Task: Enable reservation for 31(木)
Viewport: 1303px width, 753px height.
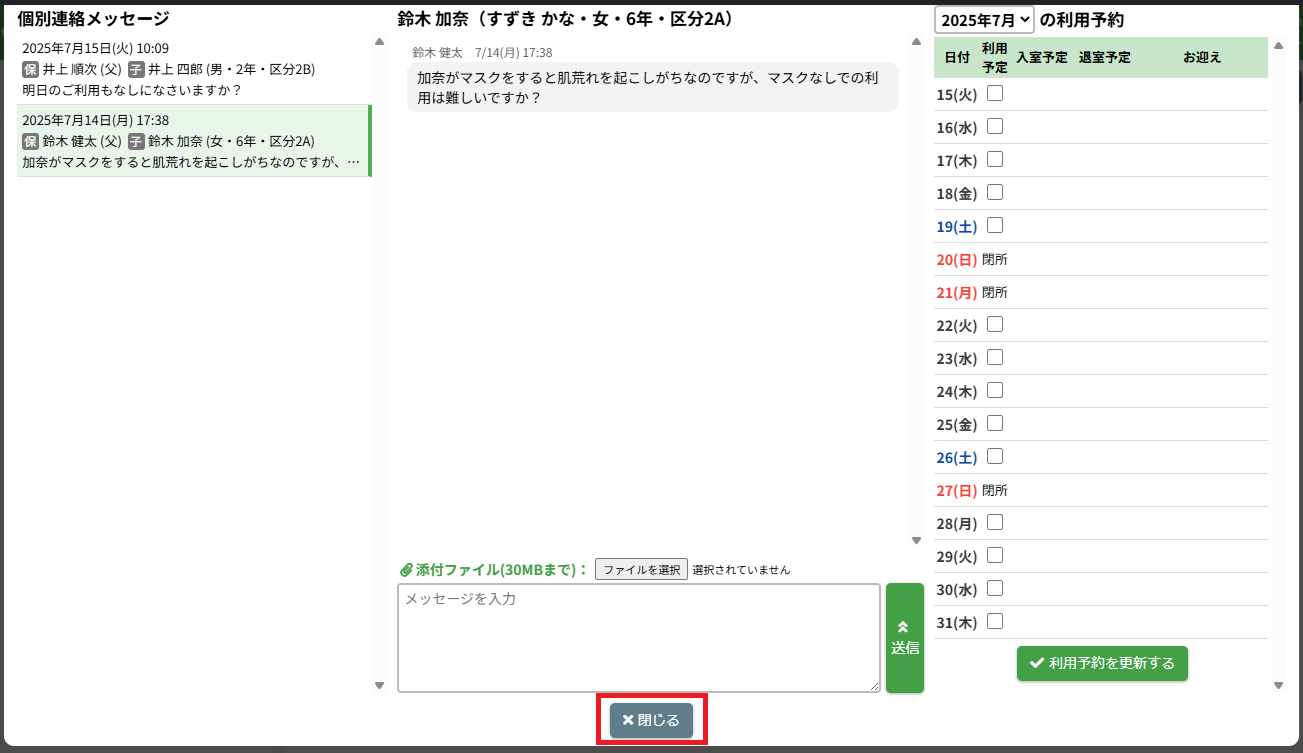Action: 995,621
